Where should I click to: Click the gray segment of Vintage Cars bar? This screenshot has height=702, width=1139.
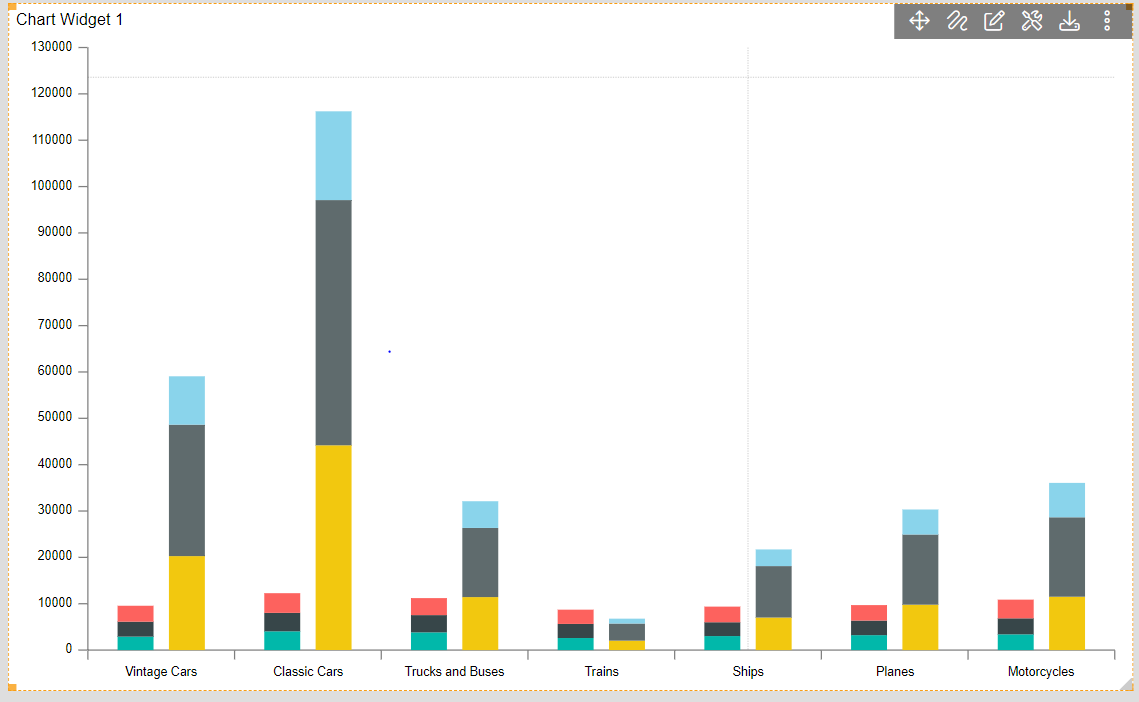click(x=187, y=491)
